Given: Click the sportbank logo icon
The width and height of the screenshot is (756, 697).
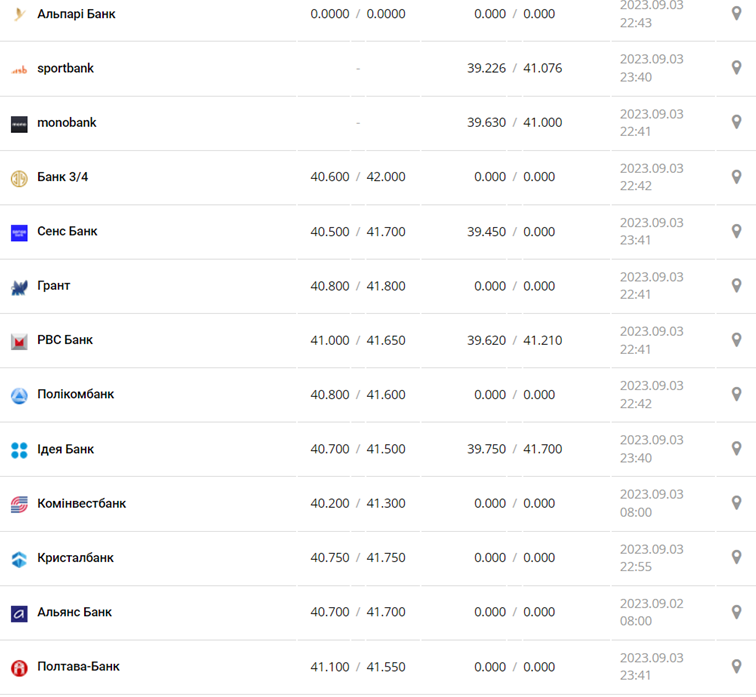Looking at the screenshot, I should click(19, 69).
